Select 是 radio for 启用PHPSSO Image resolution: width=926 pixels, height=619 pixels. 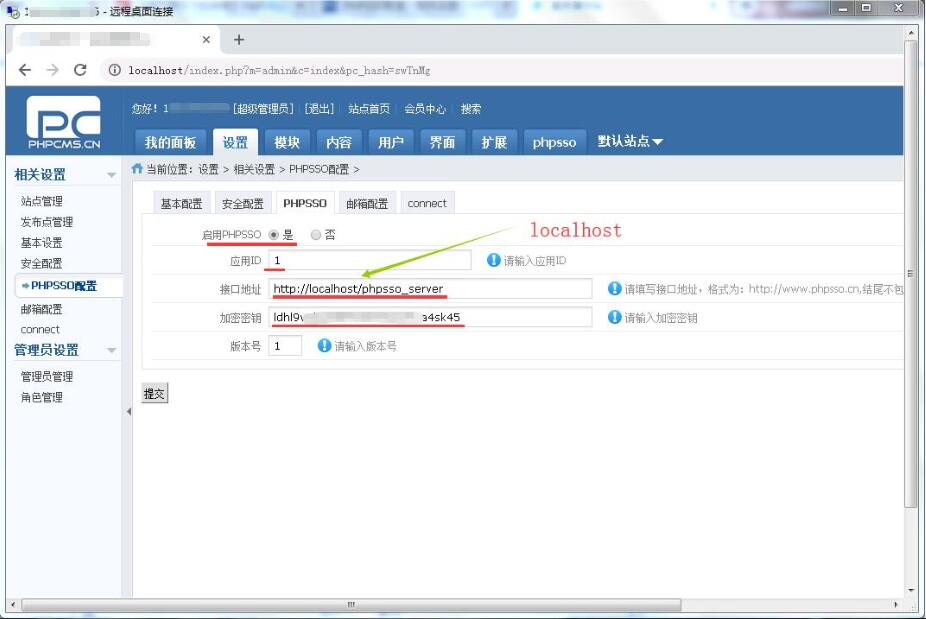(x=273, y=235)
